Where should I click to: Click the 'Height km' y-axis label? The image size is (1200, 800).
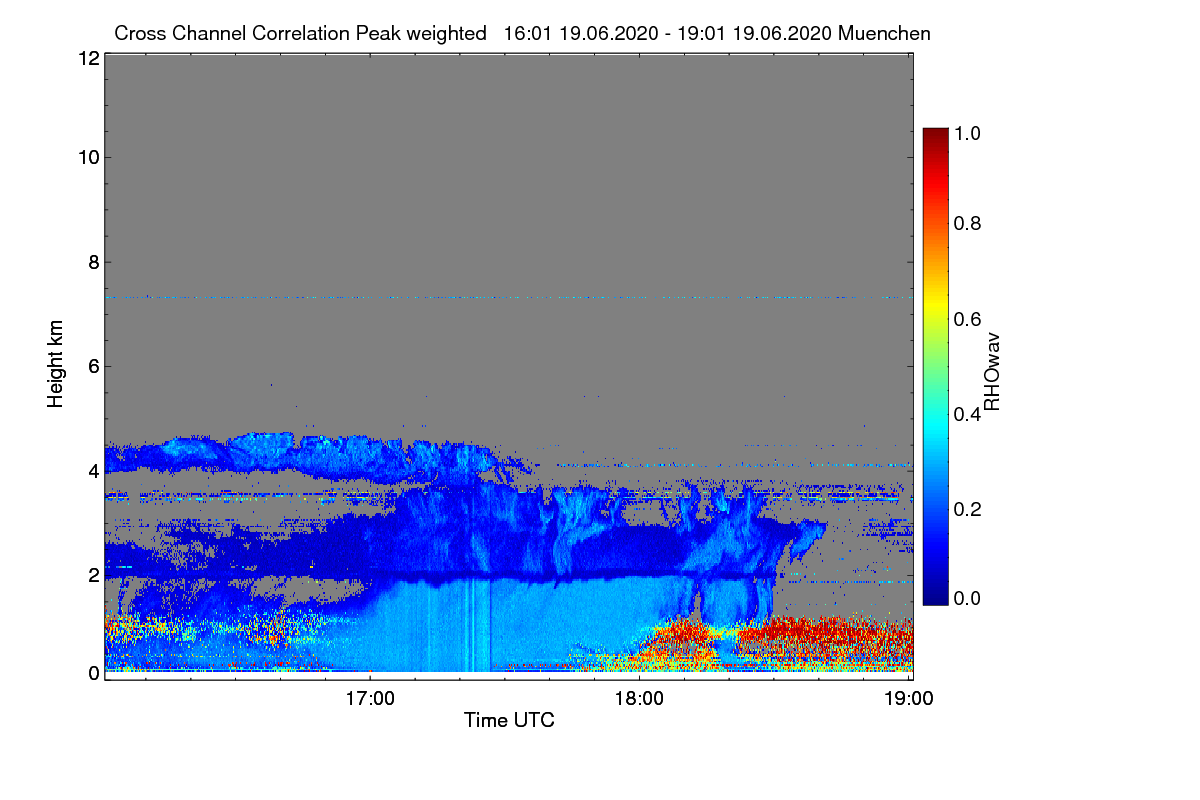[55, 365]
